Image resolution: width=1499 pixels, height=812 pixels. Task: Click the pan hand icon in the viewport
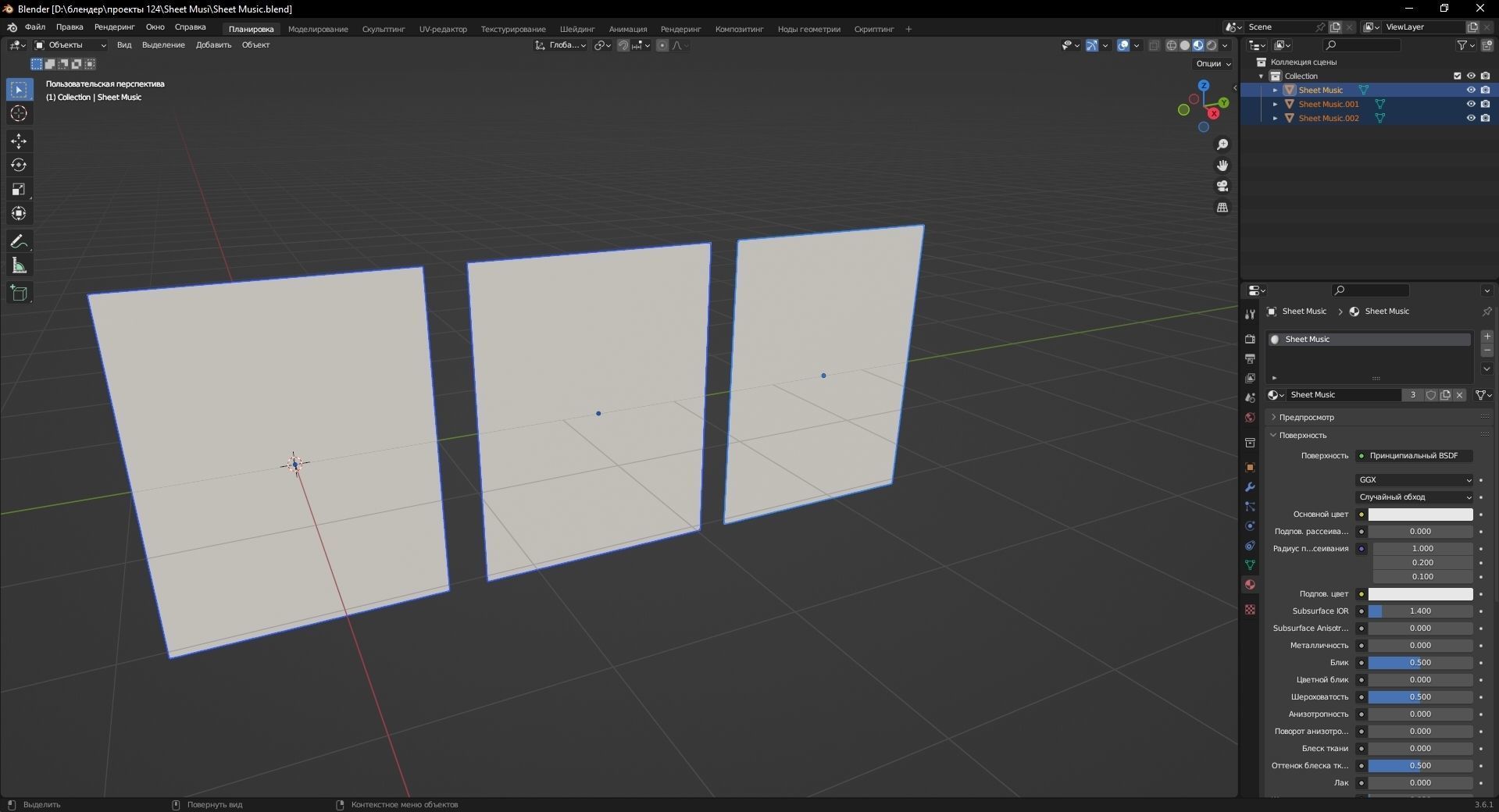(1222, 166)
